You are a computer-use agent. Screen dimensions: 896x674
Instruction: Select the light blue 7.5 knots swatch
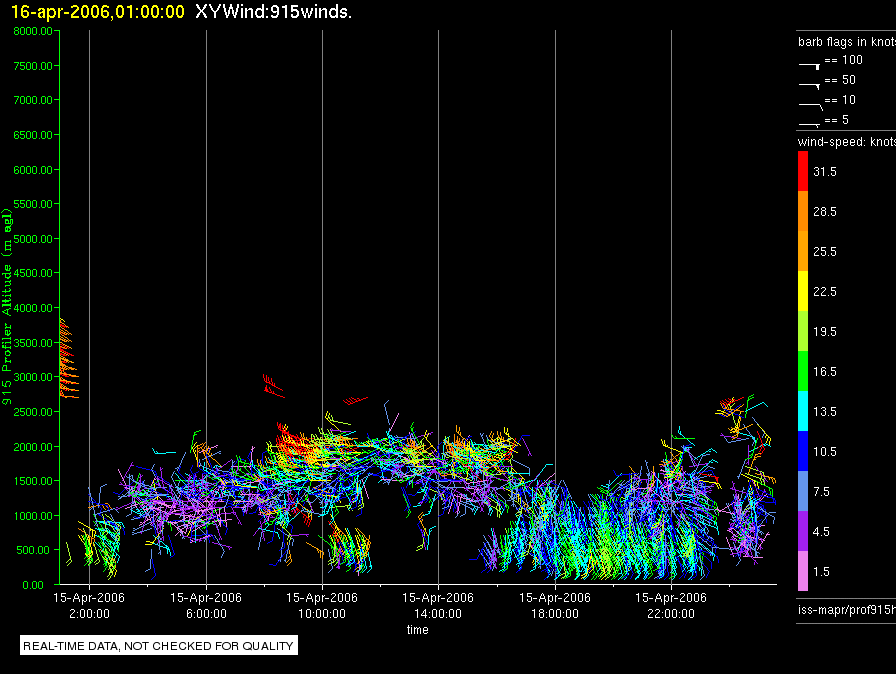click(x=803, y=491)
